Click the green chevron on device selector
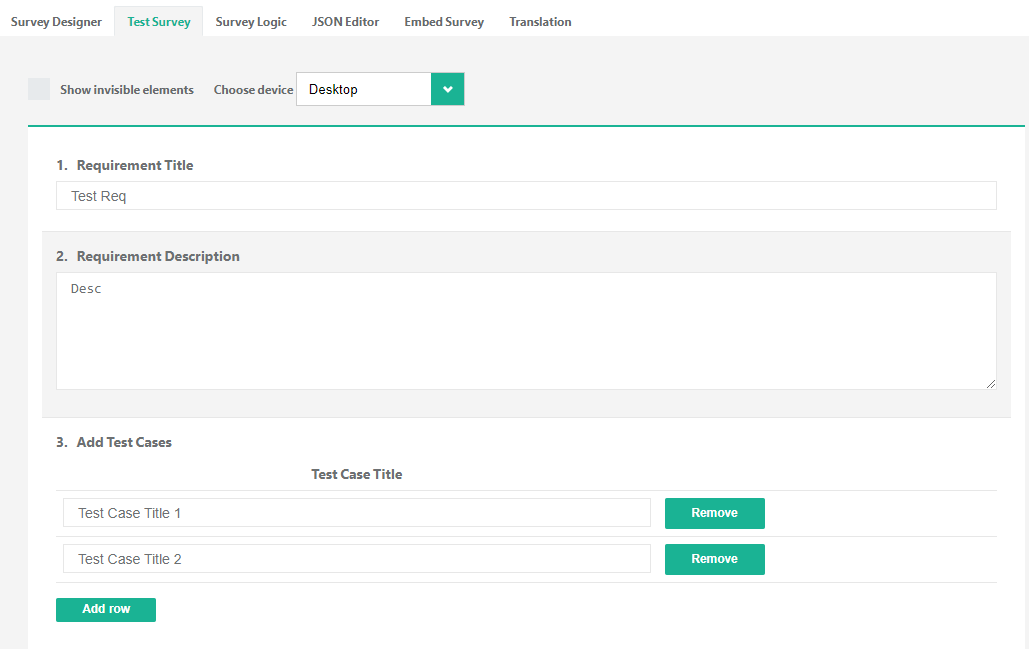The height and width of the screenshot is (649, 1029). click(448, 89)
